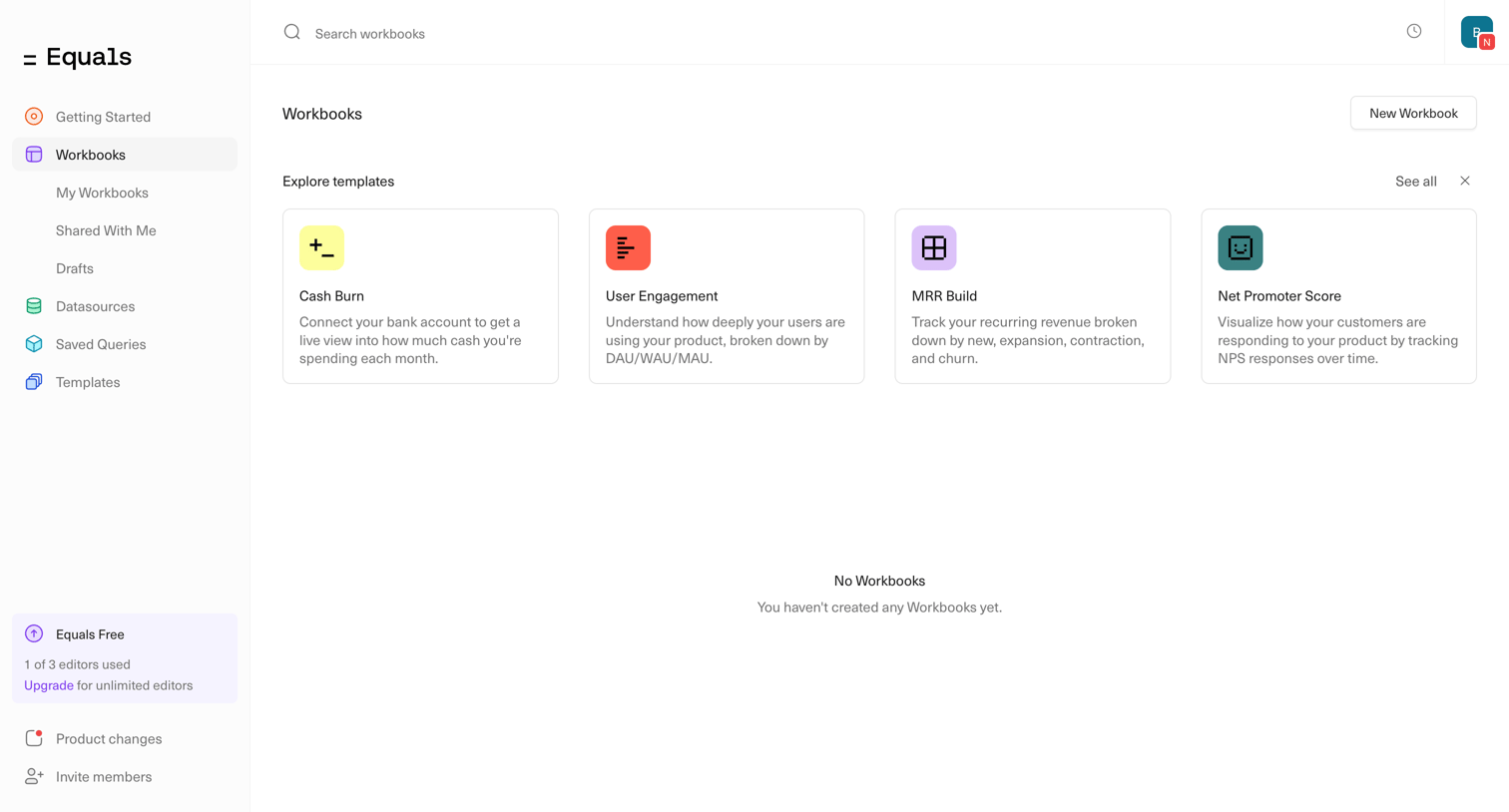The image size is (1509, 812).
Task: Click the Equals logo
Action: (x=78, y=58)
